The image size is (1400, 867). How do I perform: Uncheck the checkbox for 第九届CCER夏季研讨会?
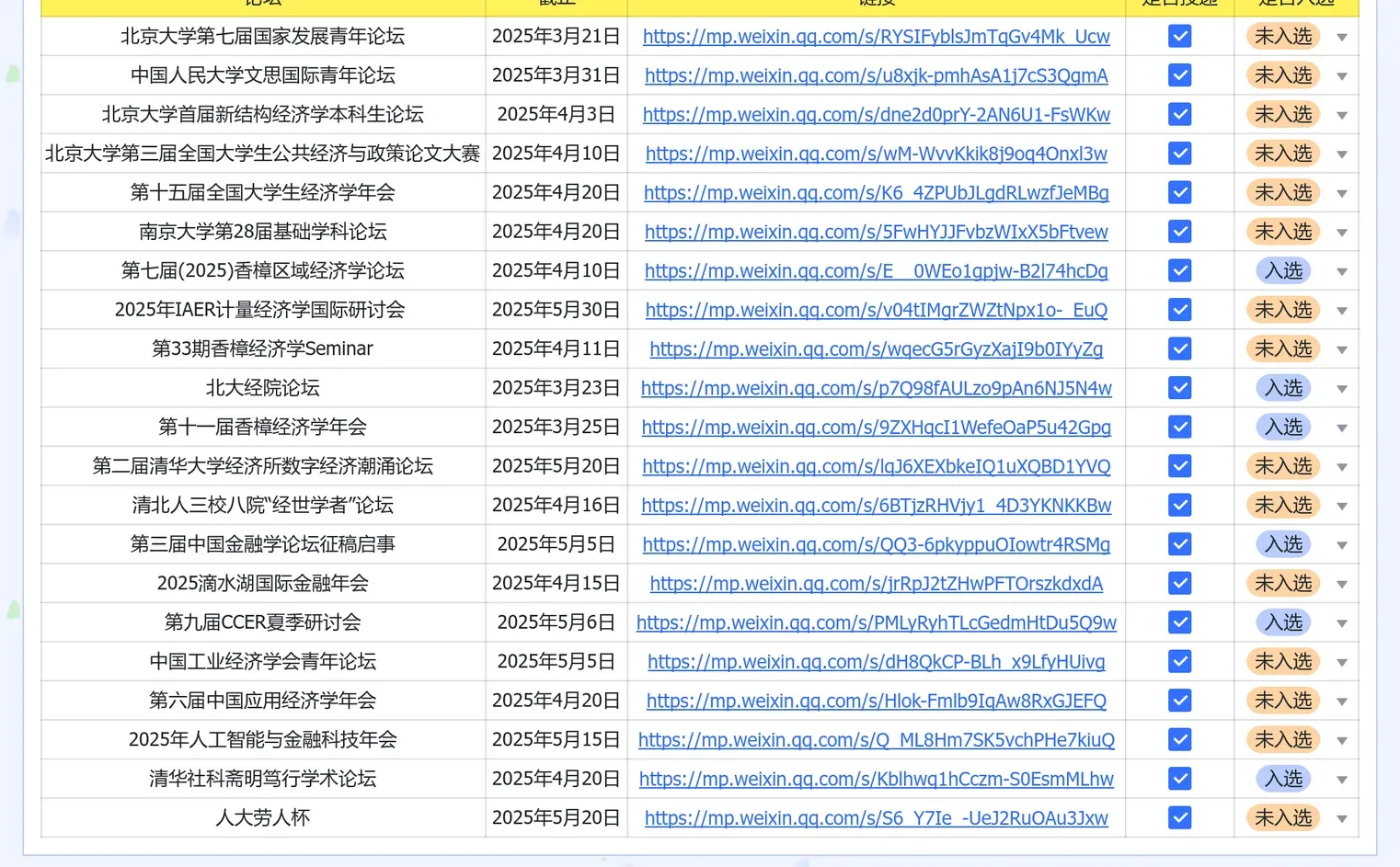pos(1179,622)
